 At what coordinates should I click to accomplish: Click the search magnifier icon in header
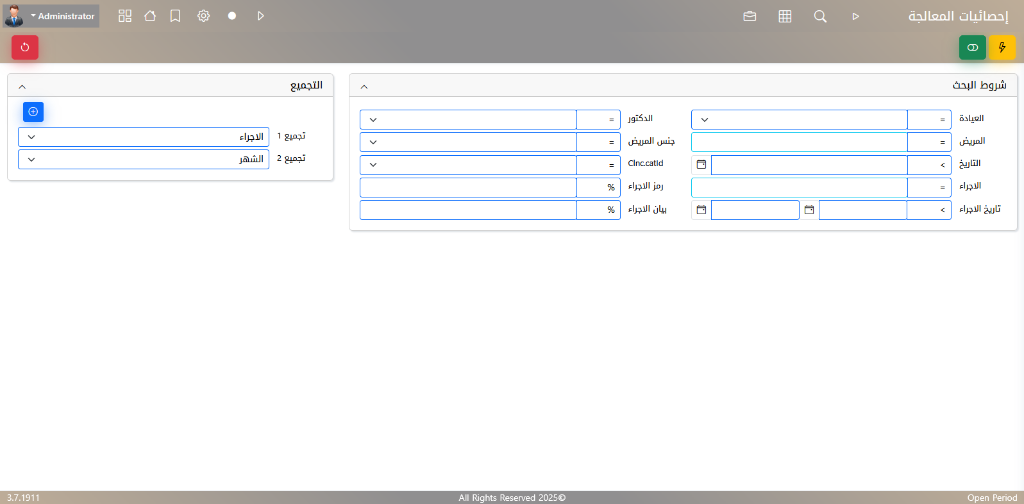click(x=820, y=16)
